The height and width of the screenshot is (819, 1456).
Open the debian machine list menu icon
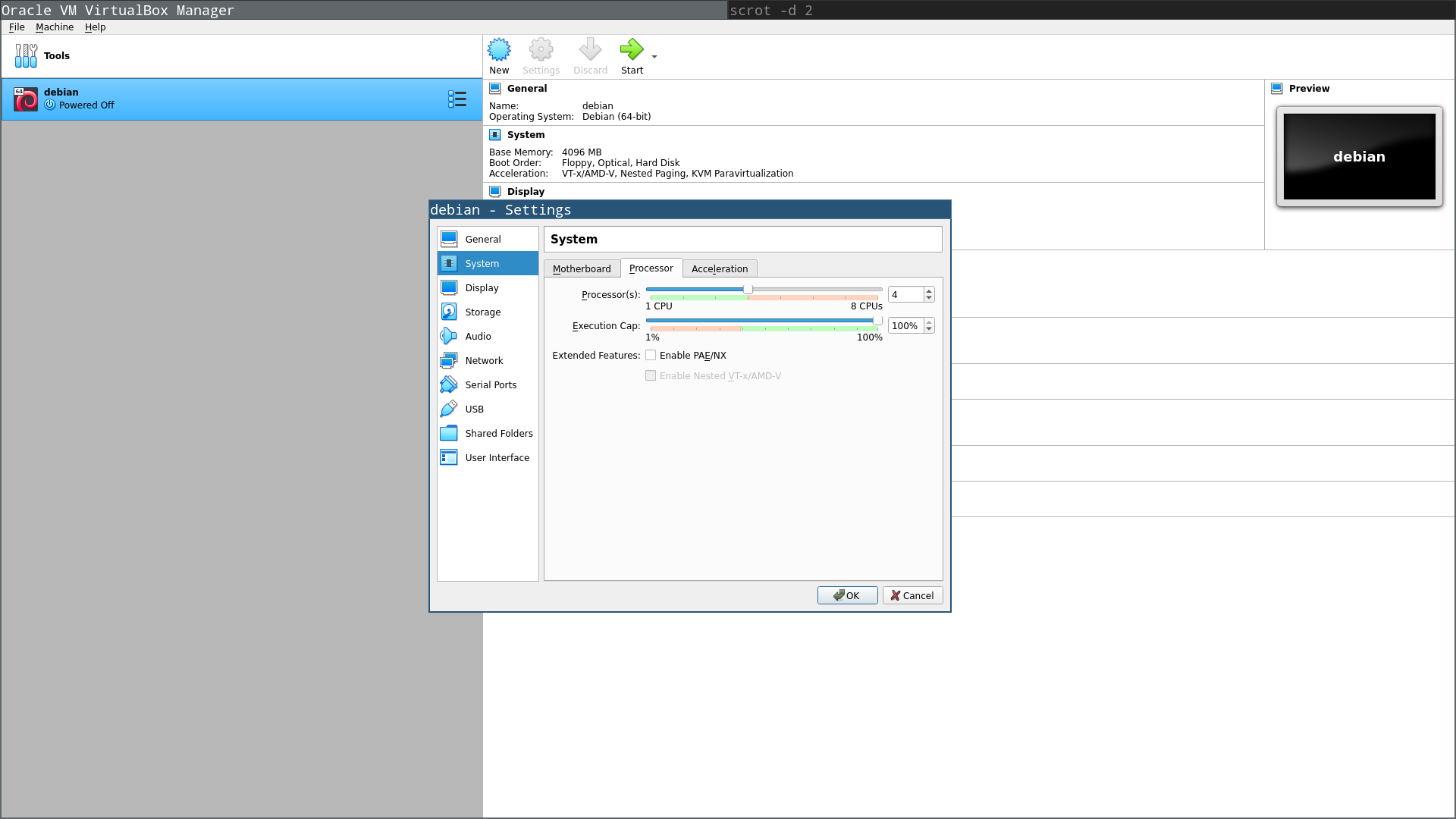coord(457,99)
